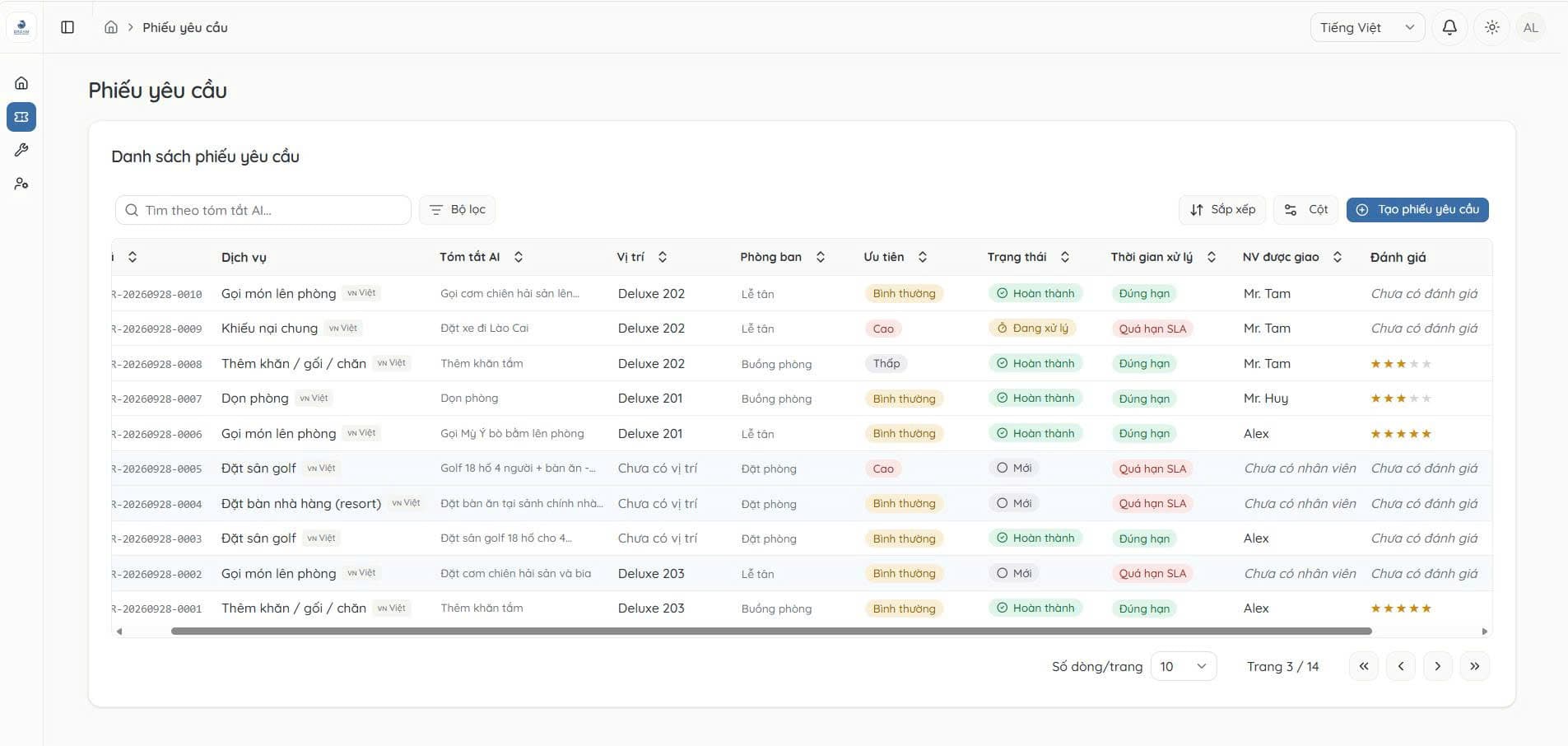Click the star rating in row 0008
This screenshot has height=746, width=1568.
1401,364
